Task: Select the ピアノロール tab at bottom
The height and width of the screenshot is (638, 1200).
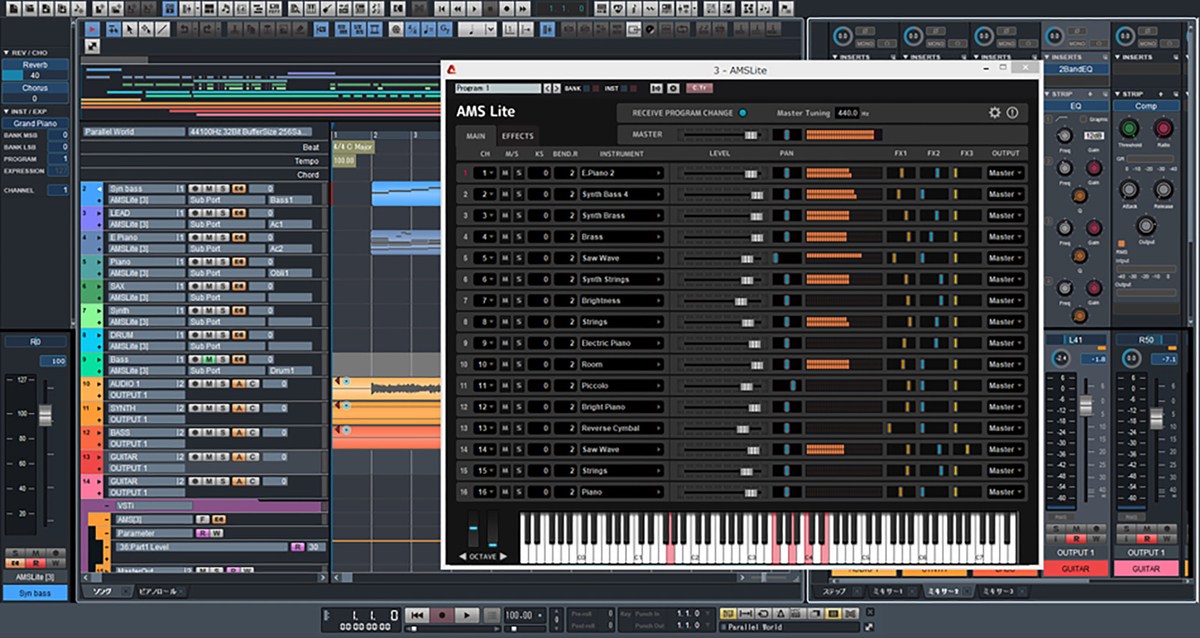Action: [159, 591]
